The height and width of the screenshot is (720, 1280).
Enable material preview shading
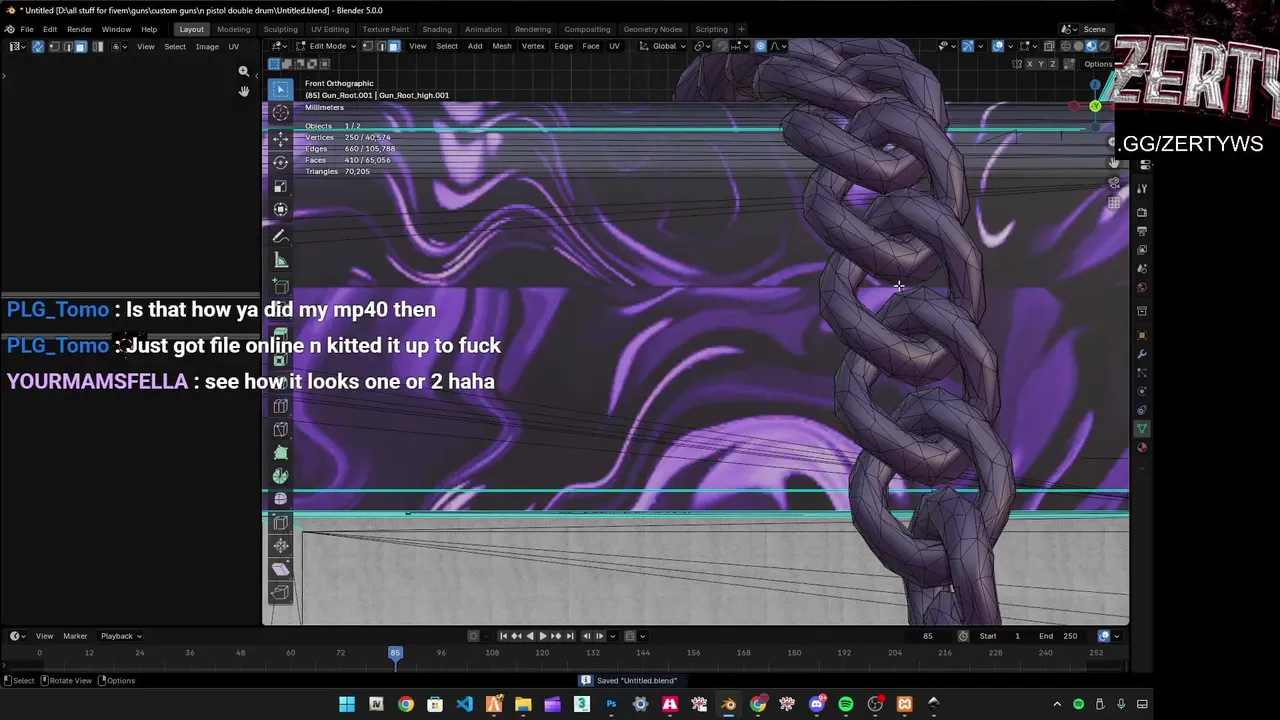(1091, 46)
